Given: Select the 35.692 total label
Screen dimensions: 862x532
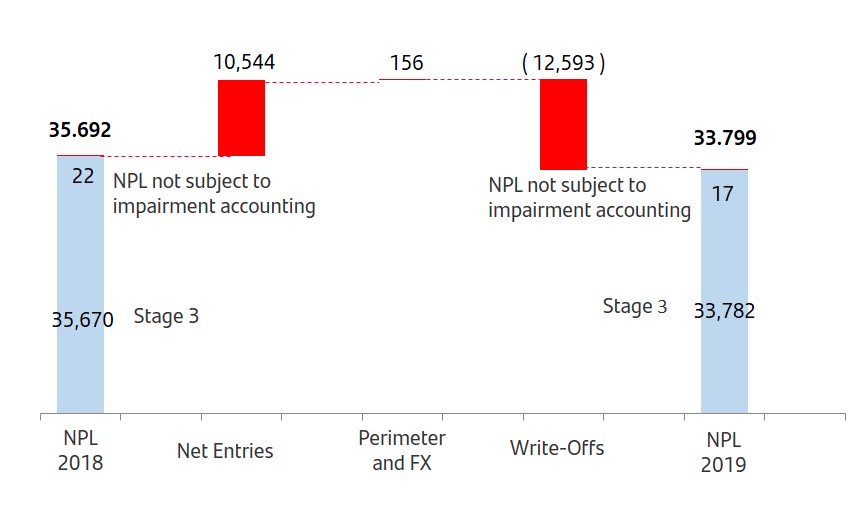Looking at the screenshot, I should click(x=80, y=130).
